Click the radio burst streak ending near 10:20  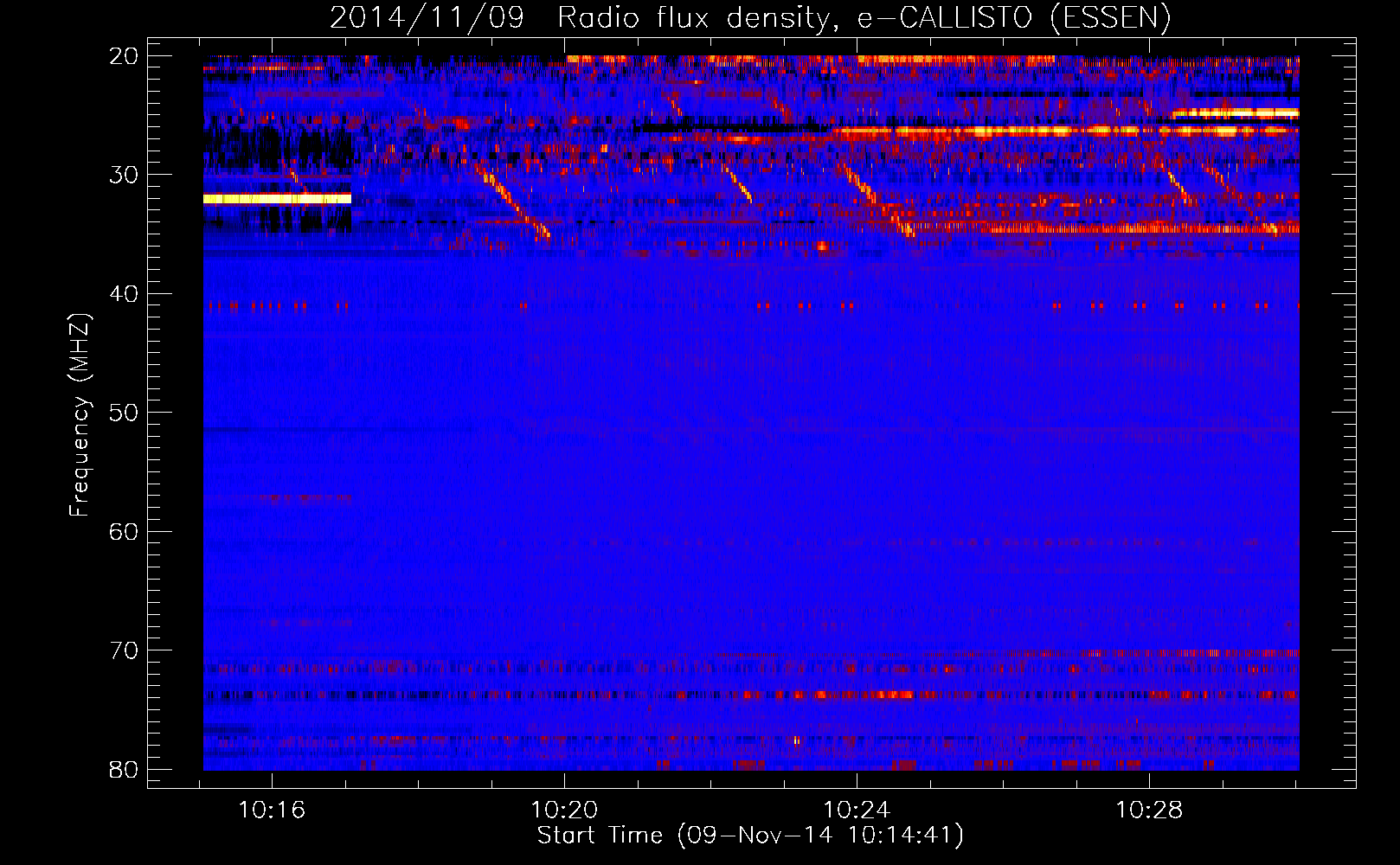tap(512, 202)
